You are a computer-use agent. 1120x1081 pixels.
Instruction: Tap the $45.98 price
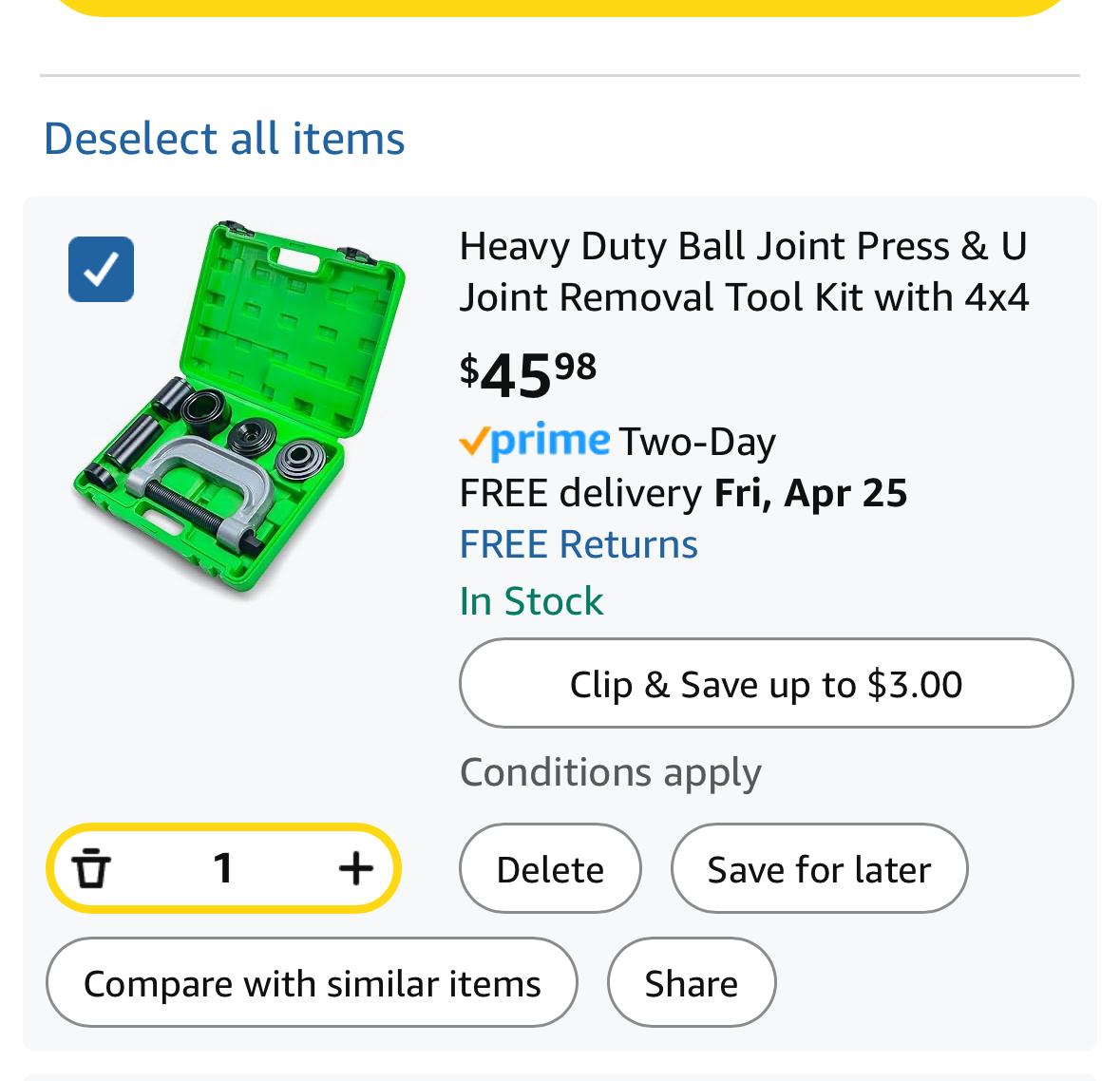point(528,374)
